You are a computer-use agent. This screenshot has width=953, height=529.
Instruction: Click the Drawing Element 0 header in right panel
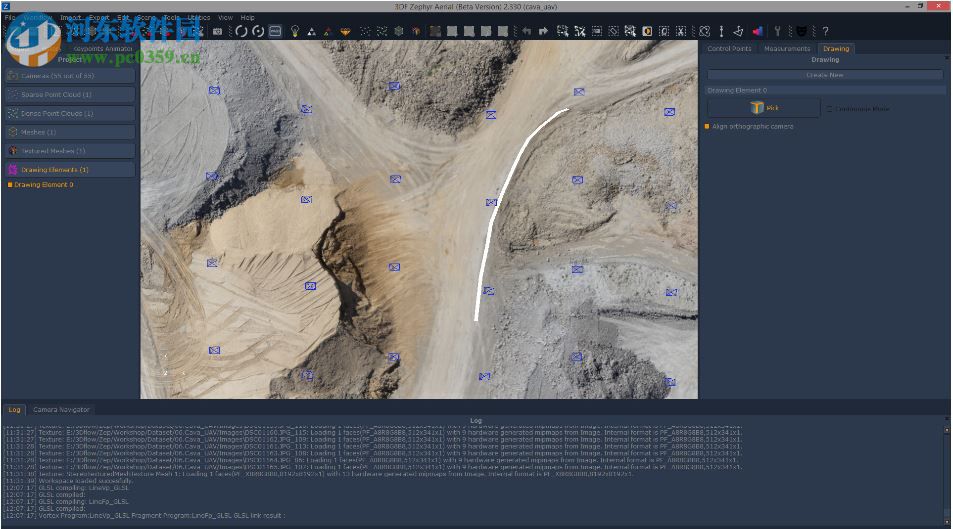coord(825,91)
